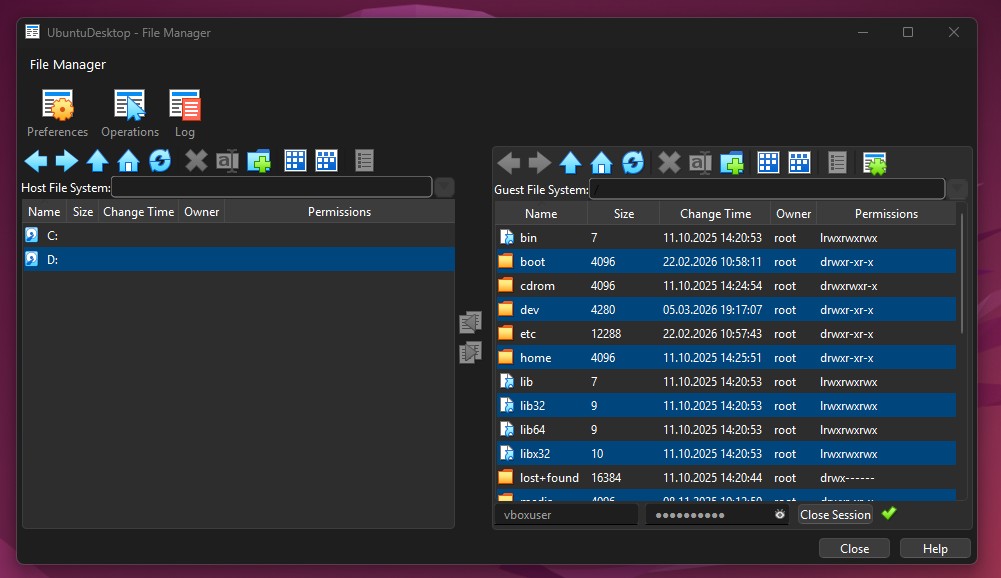The width and height of the screenshot is (1001, 578).
Task: Click the Close Session button
Action: point(835,514)
